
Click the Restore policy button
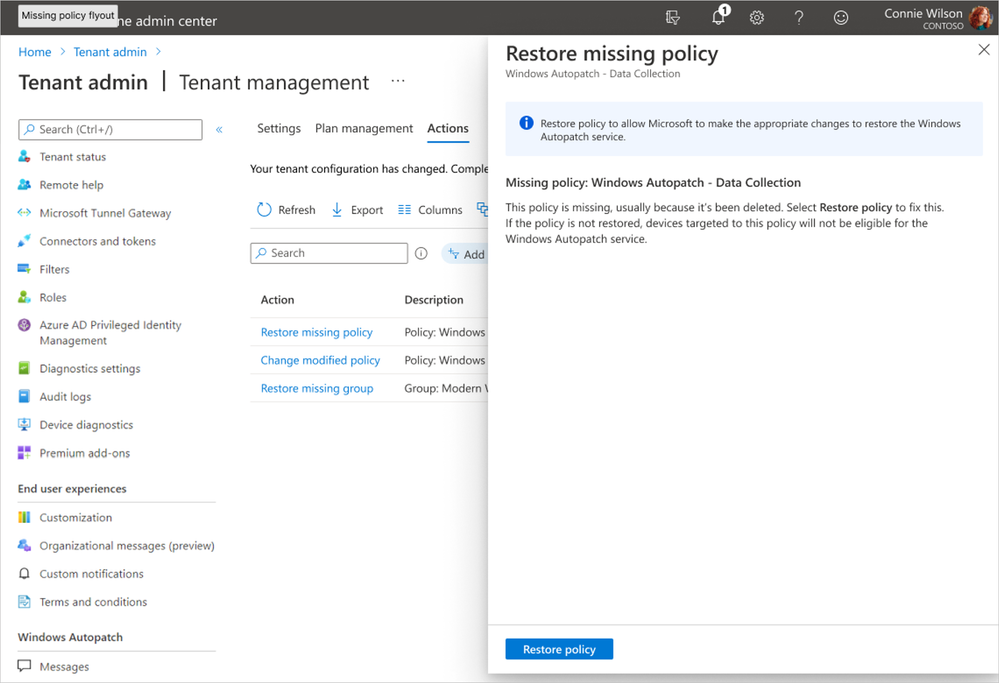(x=559, y=649)
